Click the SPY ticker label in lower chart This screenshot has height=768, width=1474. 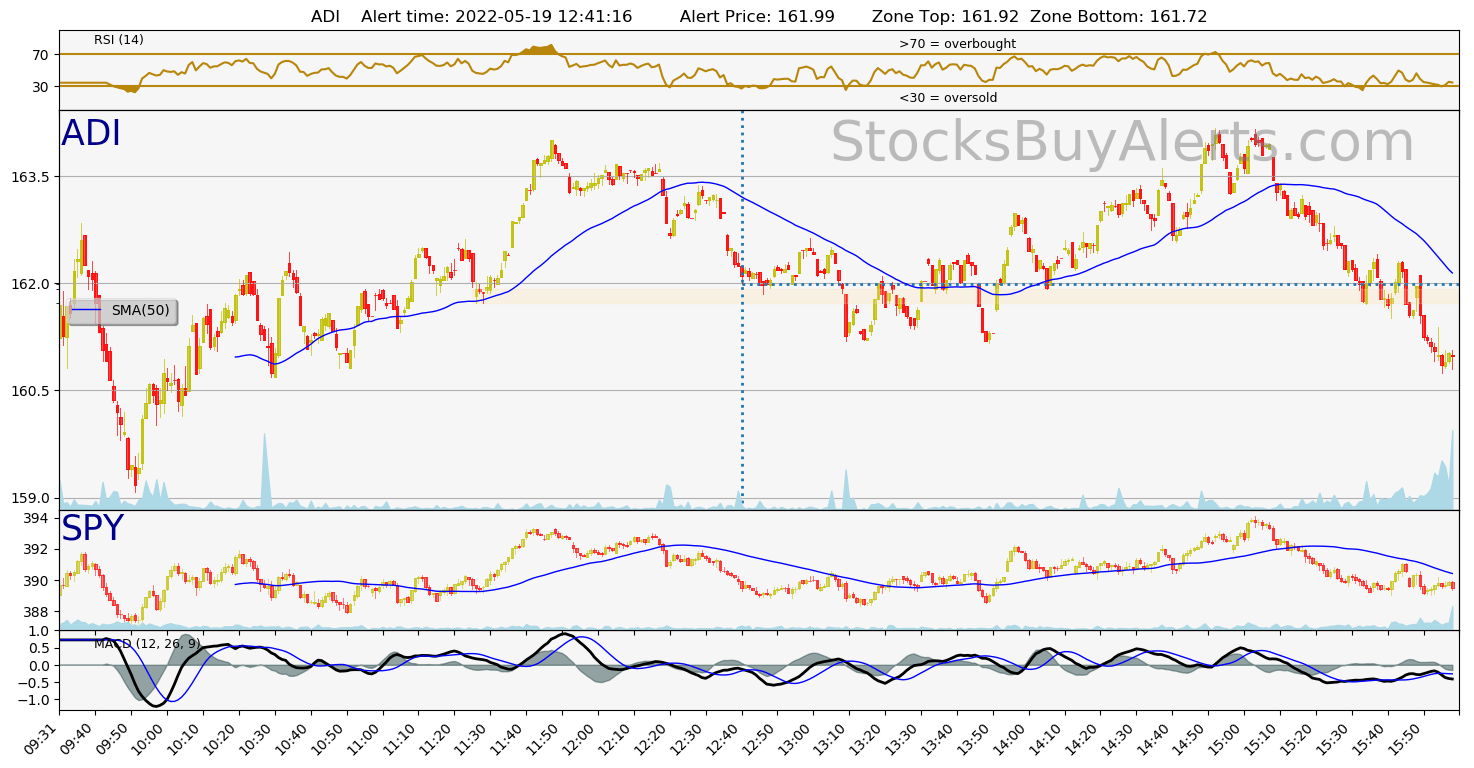[x=92, y=529]
